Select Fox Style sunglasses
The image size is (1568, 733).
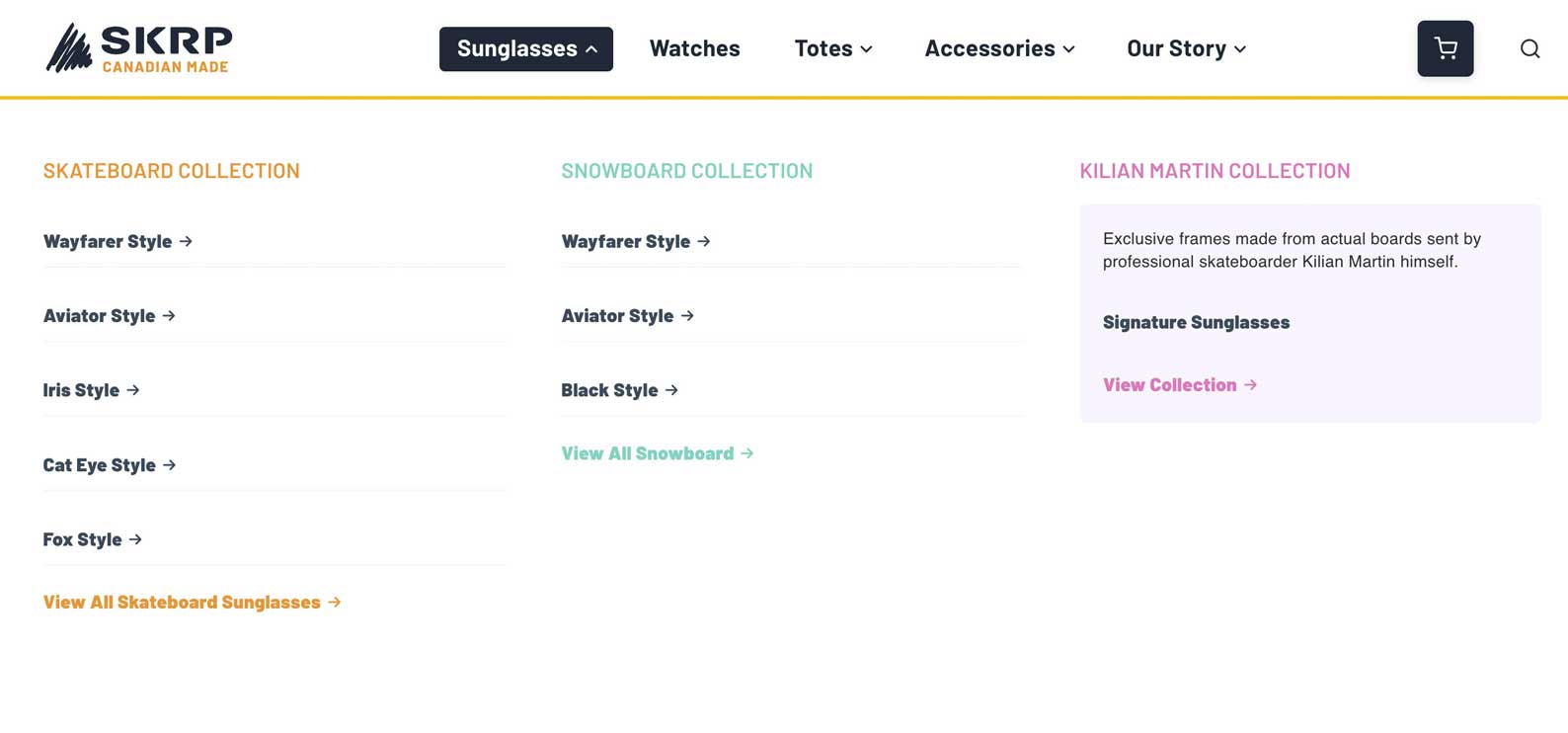(92, 539)
